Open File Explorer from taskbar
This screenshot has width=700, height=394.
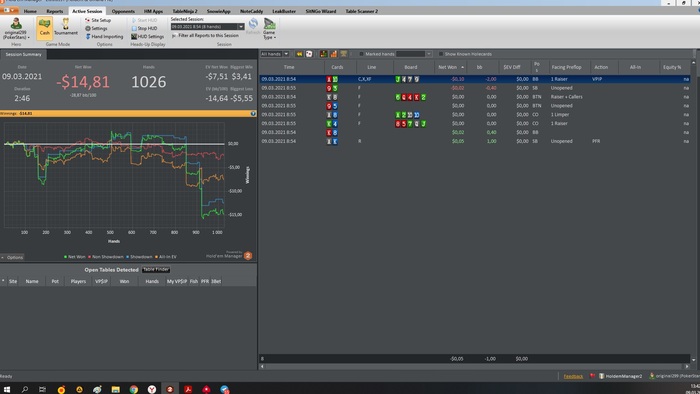point(116,389)
